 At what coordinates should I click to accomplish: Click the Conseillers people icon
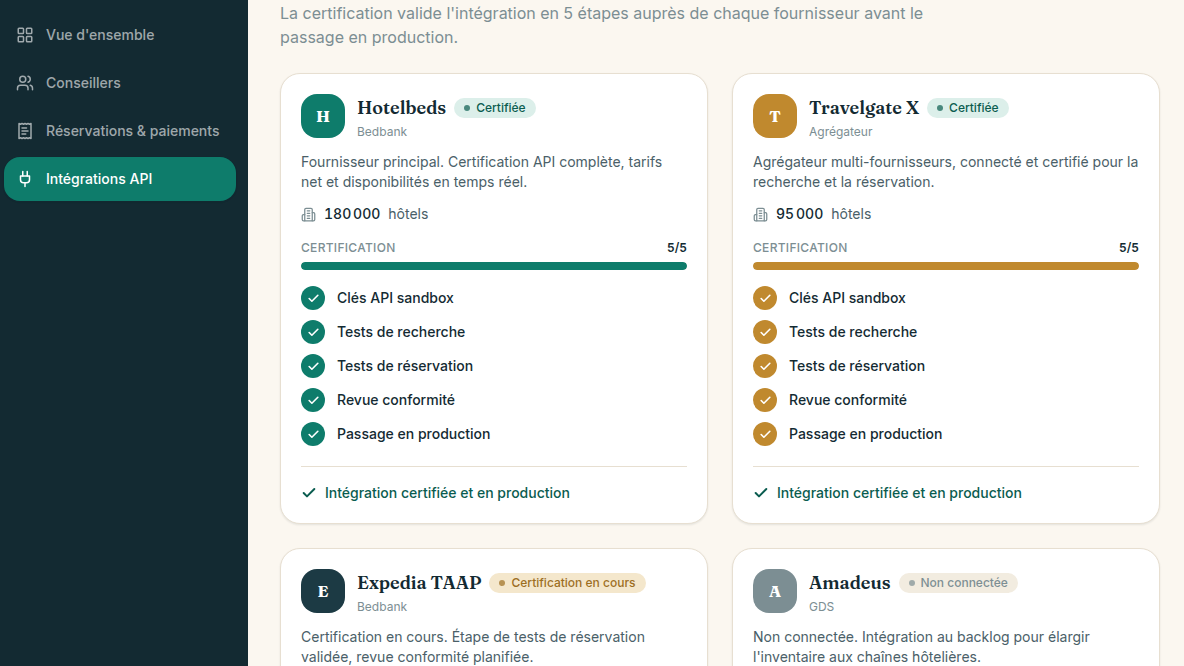click(25, 83)
